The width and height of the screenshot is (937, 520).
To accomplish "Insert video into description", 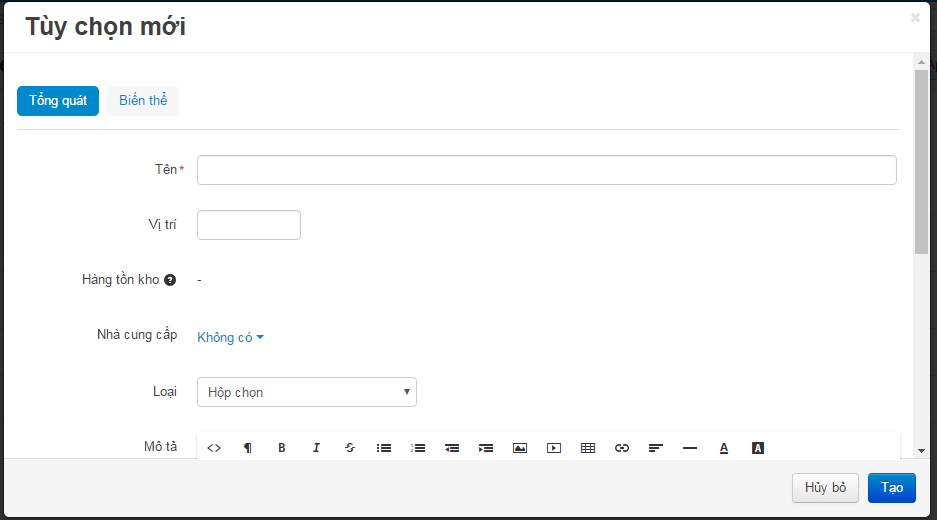I will [x=554, y=448].
